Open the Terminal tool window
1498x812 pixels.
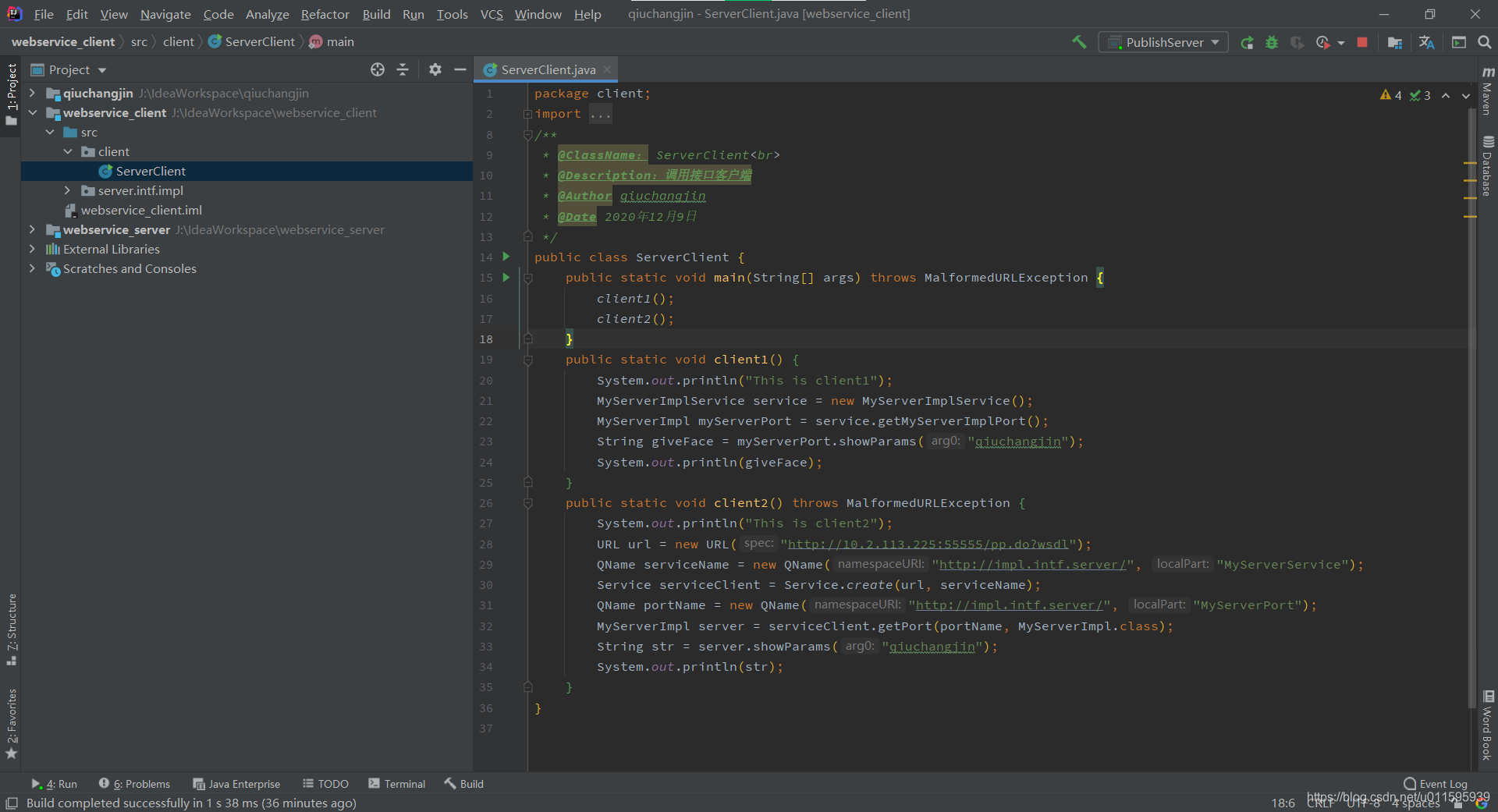click(397, 784)
